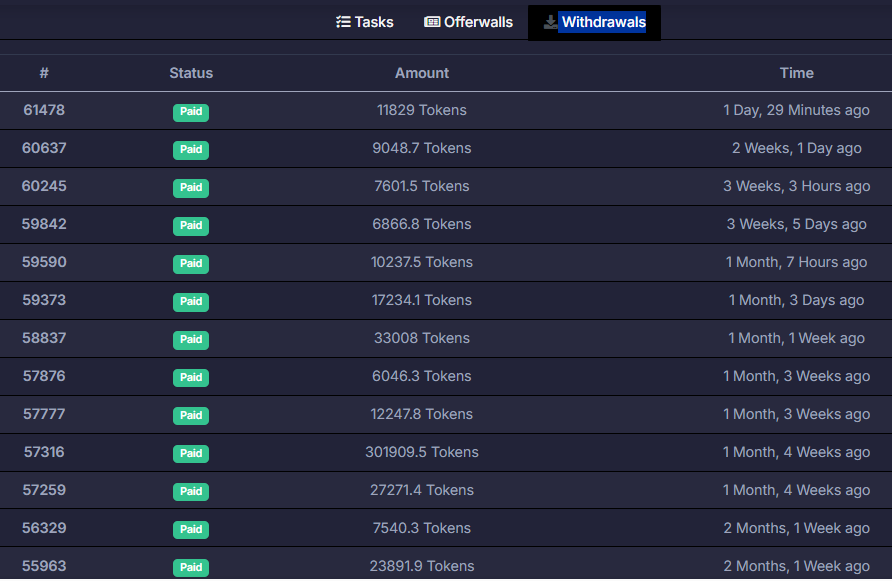
Task: Click the 1 Month, 1 Week ago time
Action: pos(796,338)
